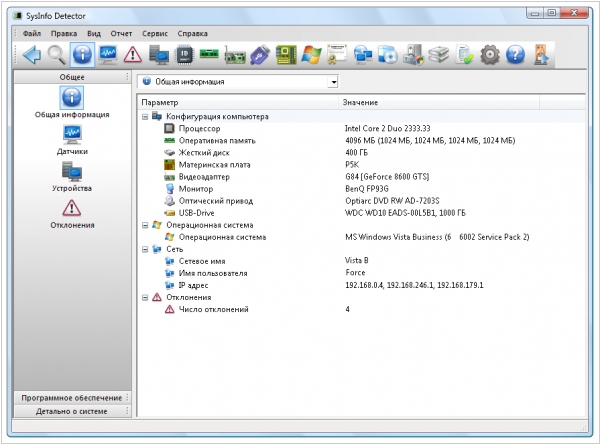Select the Материнская плата row
The image size is (600, 444).
(362, 165)
